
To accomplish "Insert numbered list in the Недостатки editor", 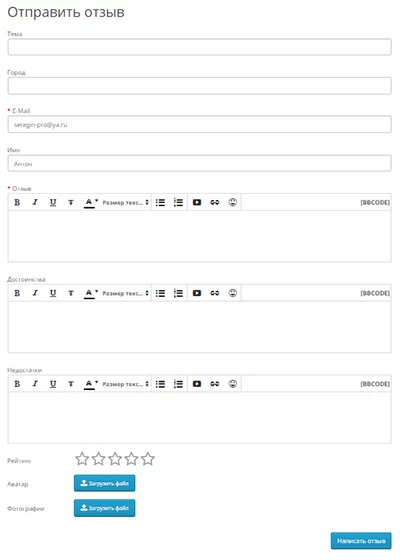I will point(178,384).
